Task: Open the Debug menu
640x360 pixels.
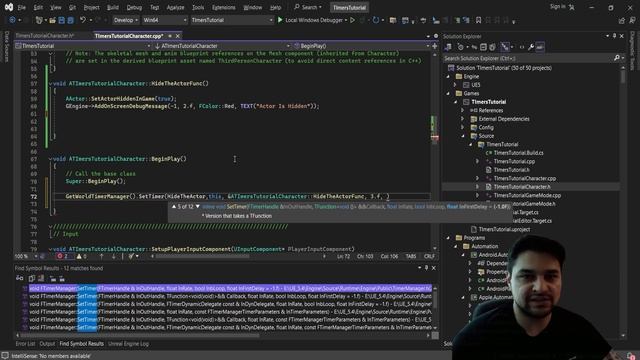Action: [134, 7]
